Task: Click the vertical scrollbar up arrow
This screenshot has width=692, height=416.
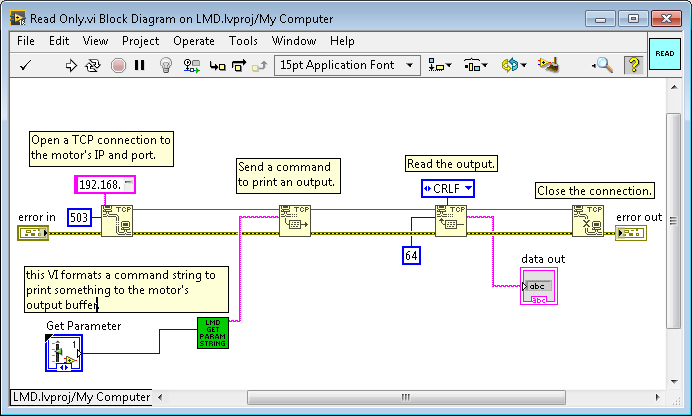Action: [x=674, y=87]
